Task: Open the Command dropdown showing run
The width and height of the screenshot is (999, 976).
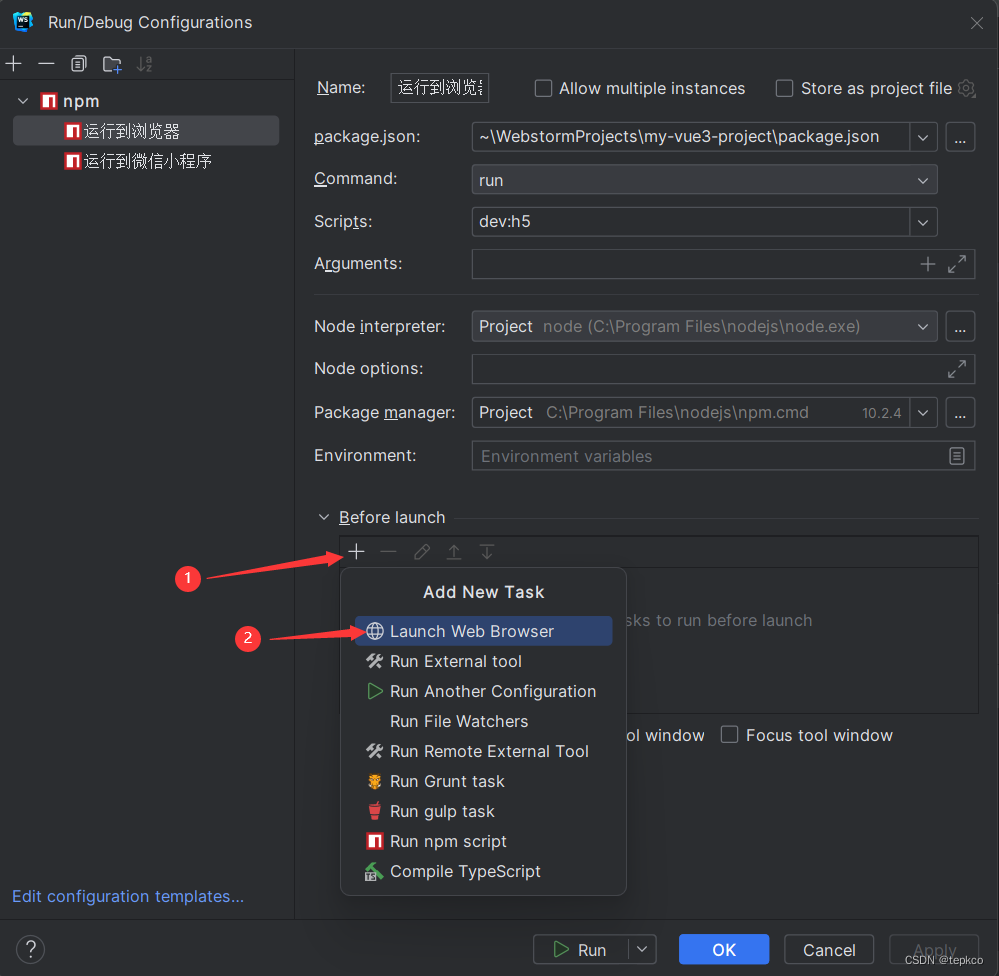Action: pos(704,180)
